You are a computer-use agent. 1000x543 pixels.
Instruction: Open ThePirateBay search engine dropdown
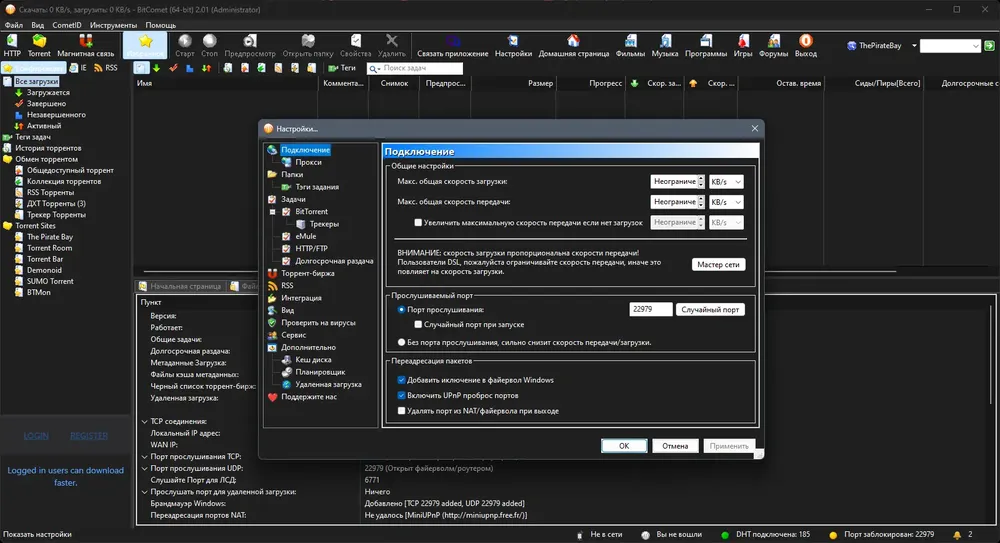[x=914, y=45]
